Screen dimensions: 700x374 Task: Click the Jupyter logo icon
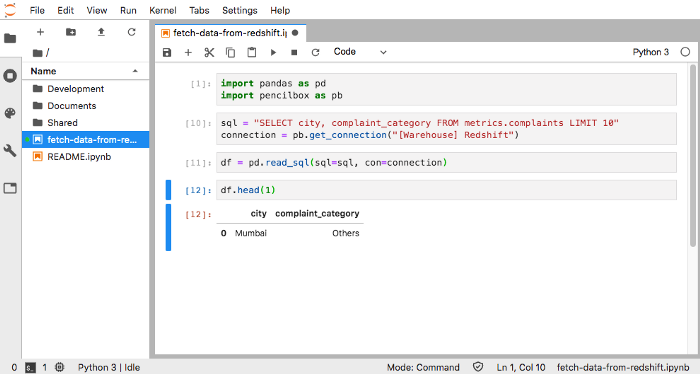(10, 10)
